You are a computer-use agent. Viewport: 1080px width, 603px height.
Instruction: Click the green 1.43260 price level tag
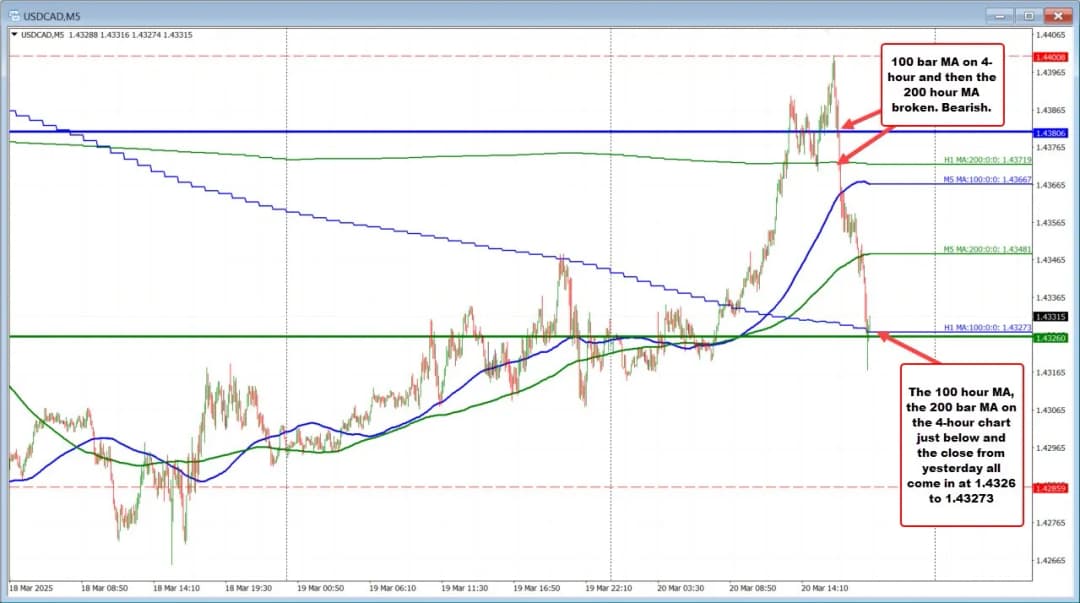[1052, 338]
